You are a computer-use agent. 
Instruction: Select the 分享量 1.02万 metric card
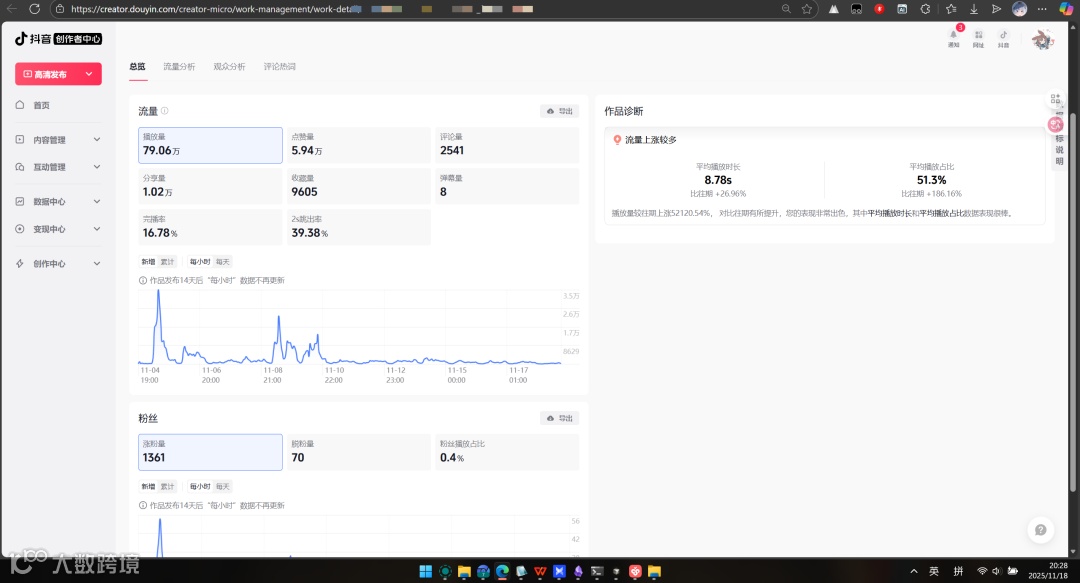(210, 187)
